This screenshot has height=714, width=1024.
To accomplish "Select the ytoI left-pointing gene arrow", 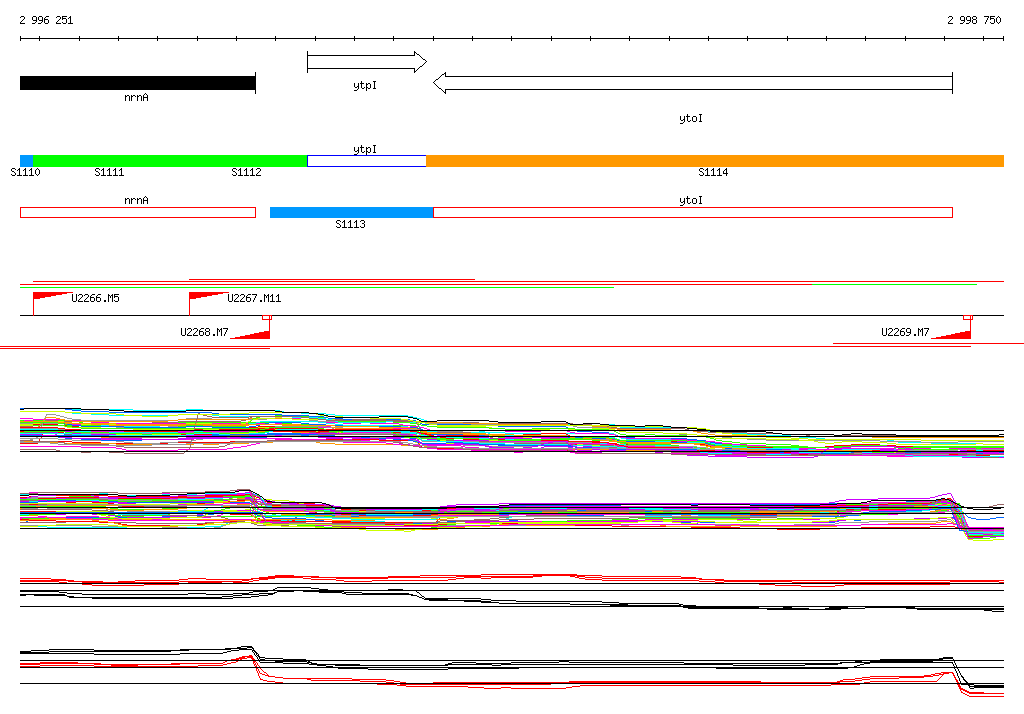I will click(693, 83).
